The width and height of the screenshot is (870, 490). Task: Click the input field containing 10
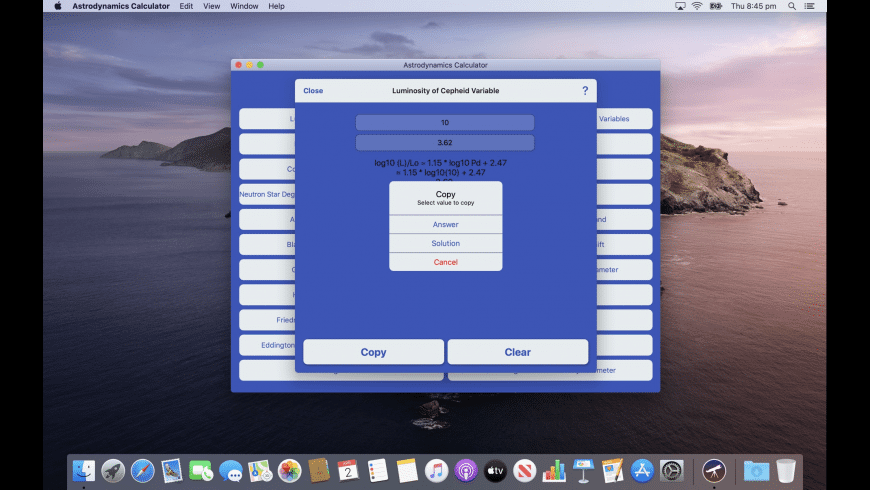click(x=445, y=122)
